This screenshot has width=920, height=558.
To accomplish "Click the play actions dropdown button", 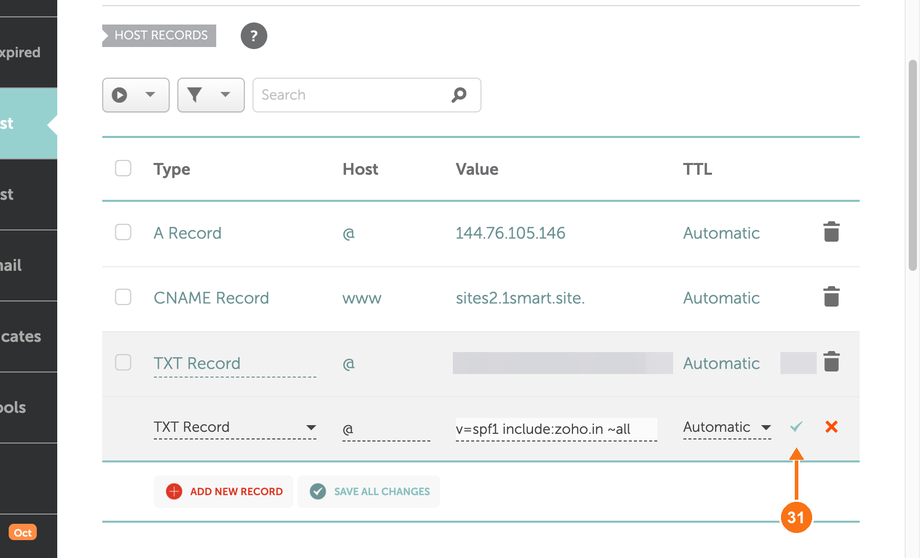I will pyautogui.click(x=136, y=95).
